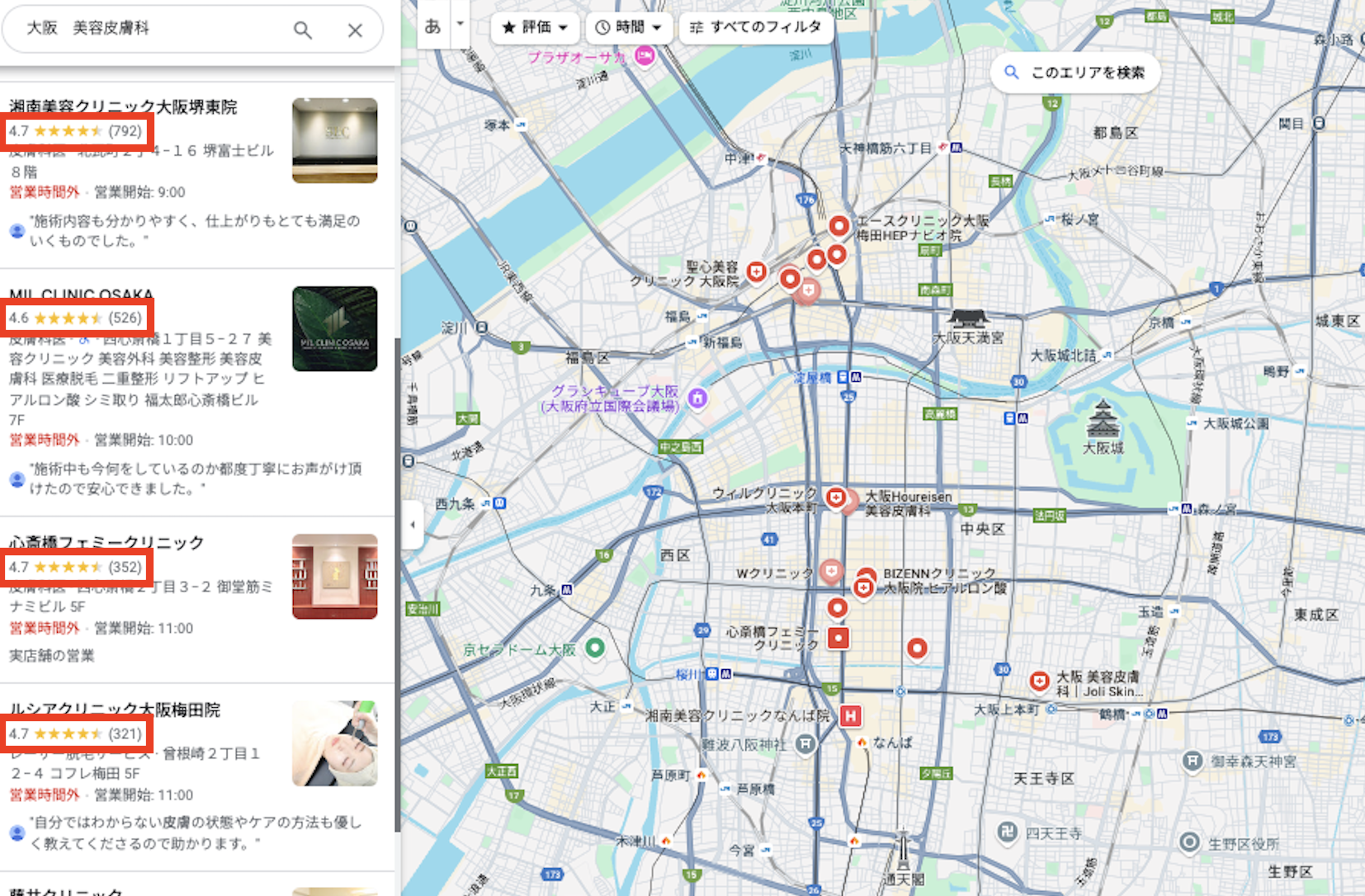The image size is (1365, 896).
Task: Click the 聖心美容クリニック大阪院 map pin
Action: (x=757, y=271)
